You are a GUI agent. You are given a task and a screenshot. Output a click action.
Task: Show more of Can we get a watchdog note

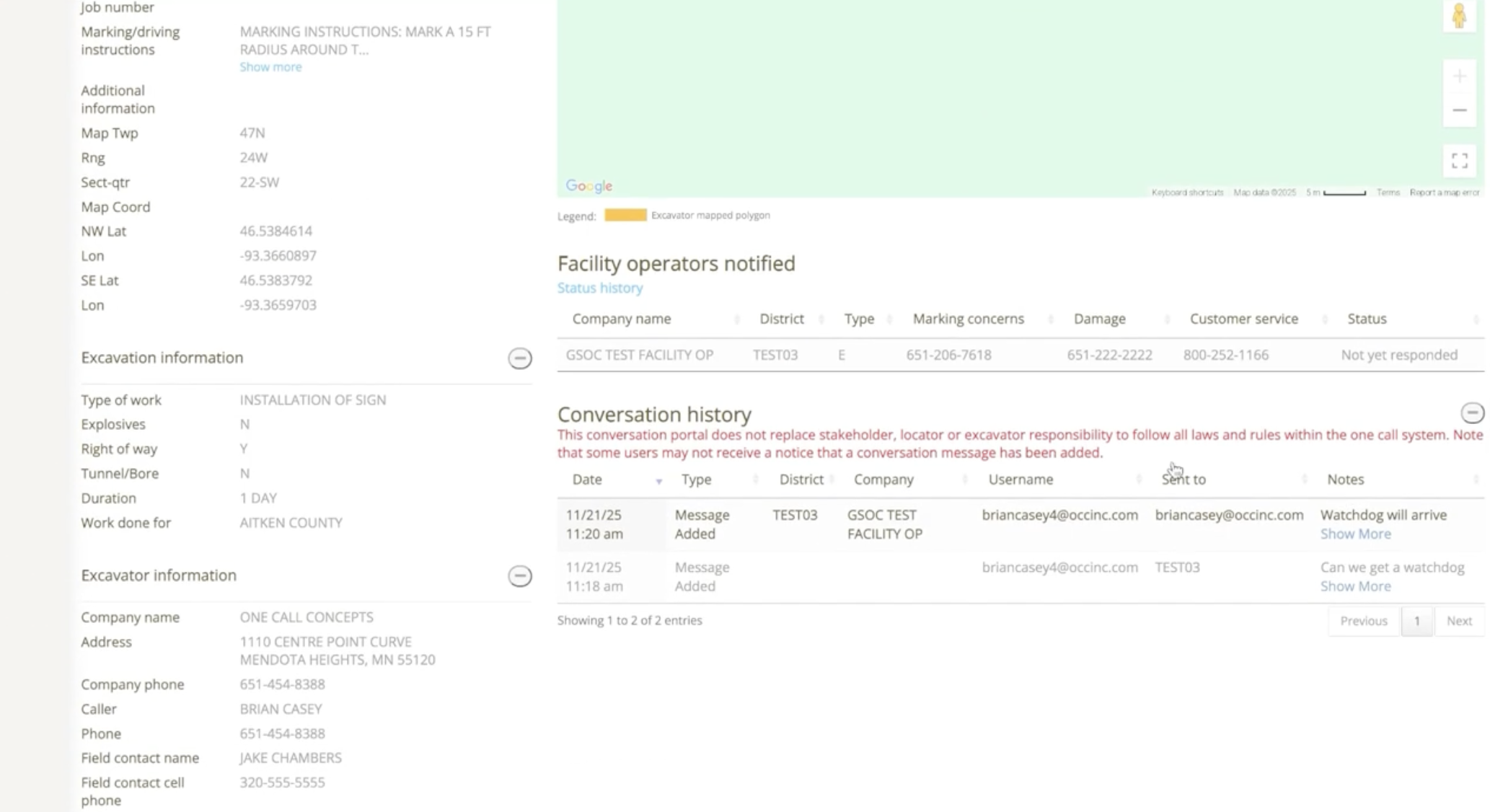[1355, 586]
